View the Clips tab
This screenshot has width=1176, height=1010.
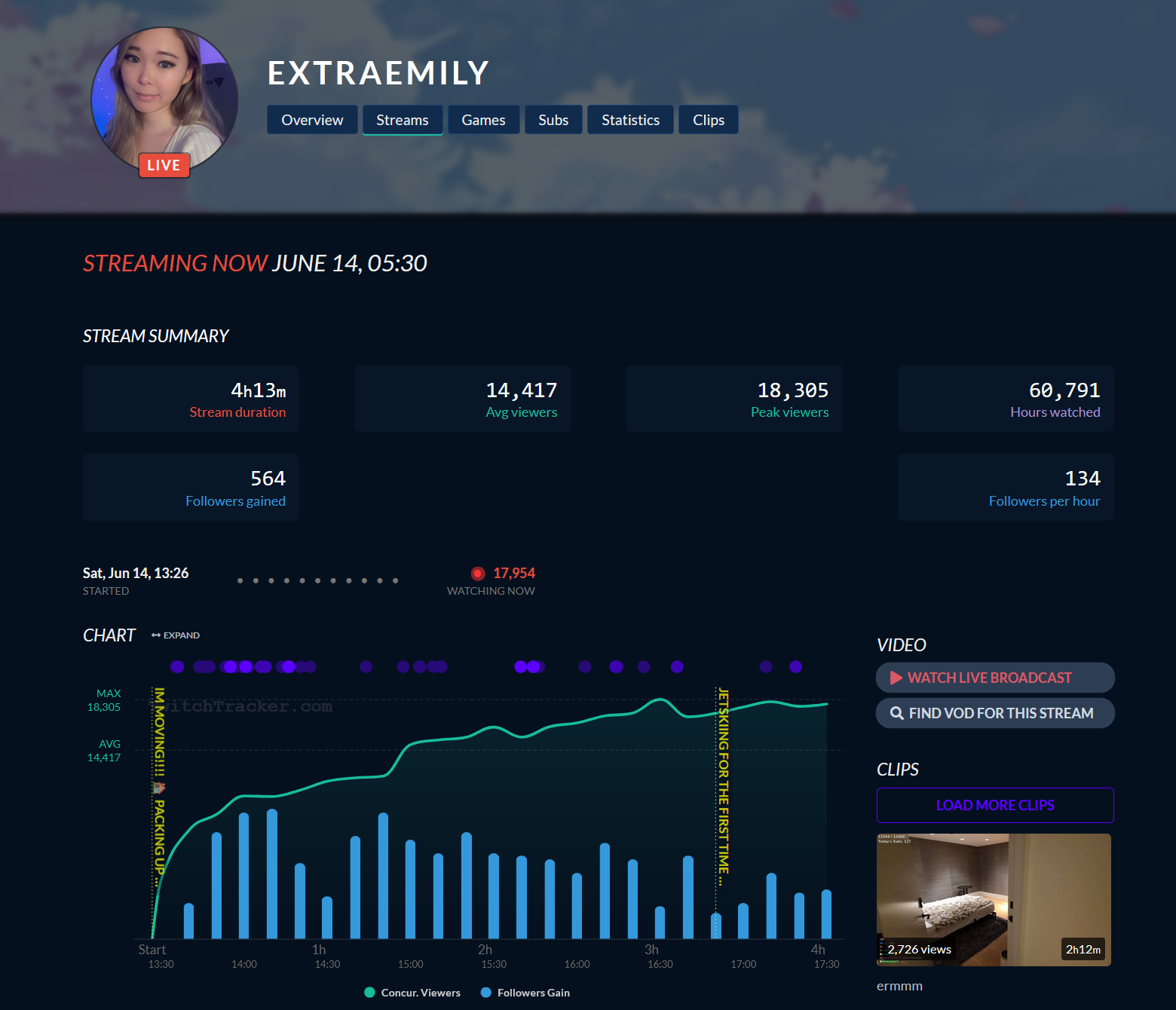709,120
